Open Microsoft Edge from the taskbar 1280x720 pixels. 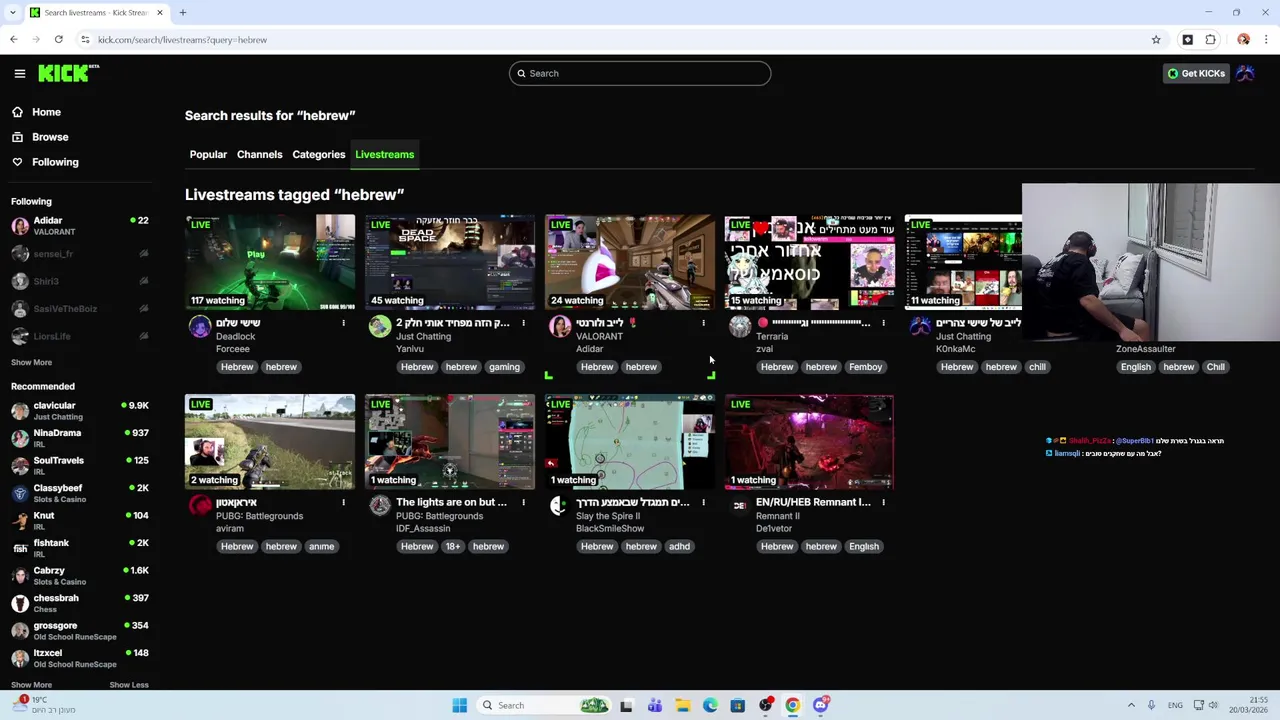(710, 705)
